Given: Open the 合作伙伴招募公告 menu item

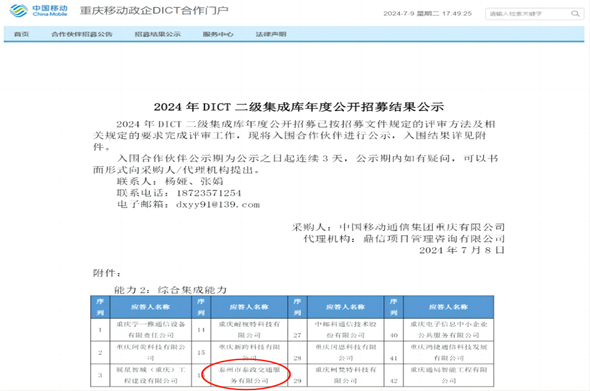Looking at the screenshot, I should point(82,34).
